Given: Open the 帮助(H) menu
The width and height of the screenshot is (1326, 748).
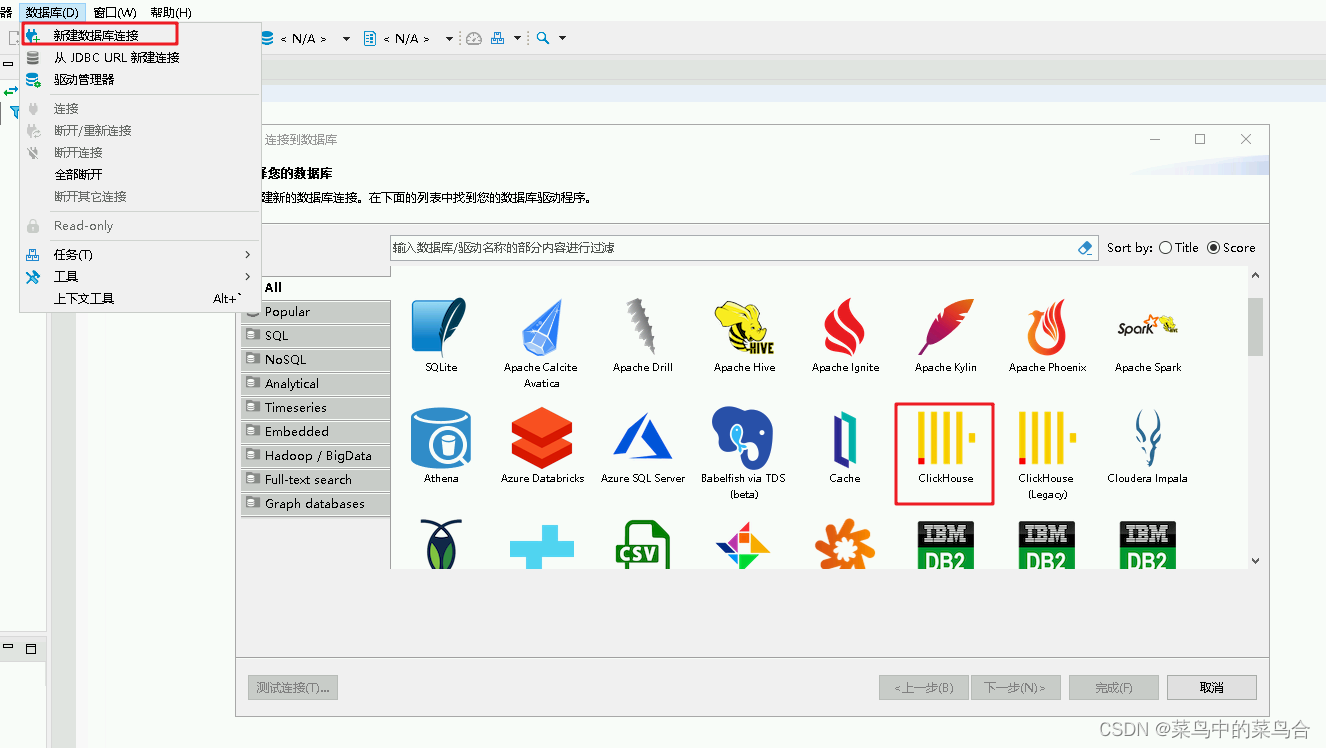Looking at the screenshot, I should click(171, 12).
